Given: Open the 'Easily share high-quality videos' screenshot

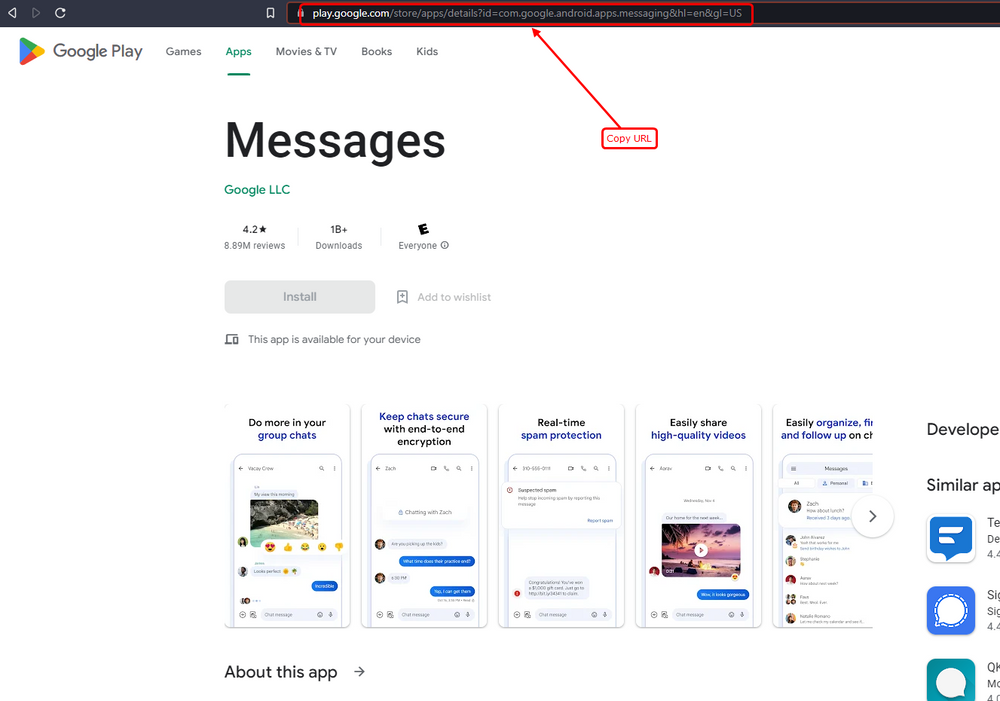Looking at the screenshot, I should click(x=698, y=515).
